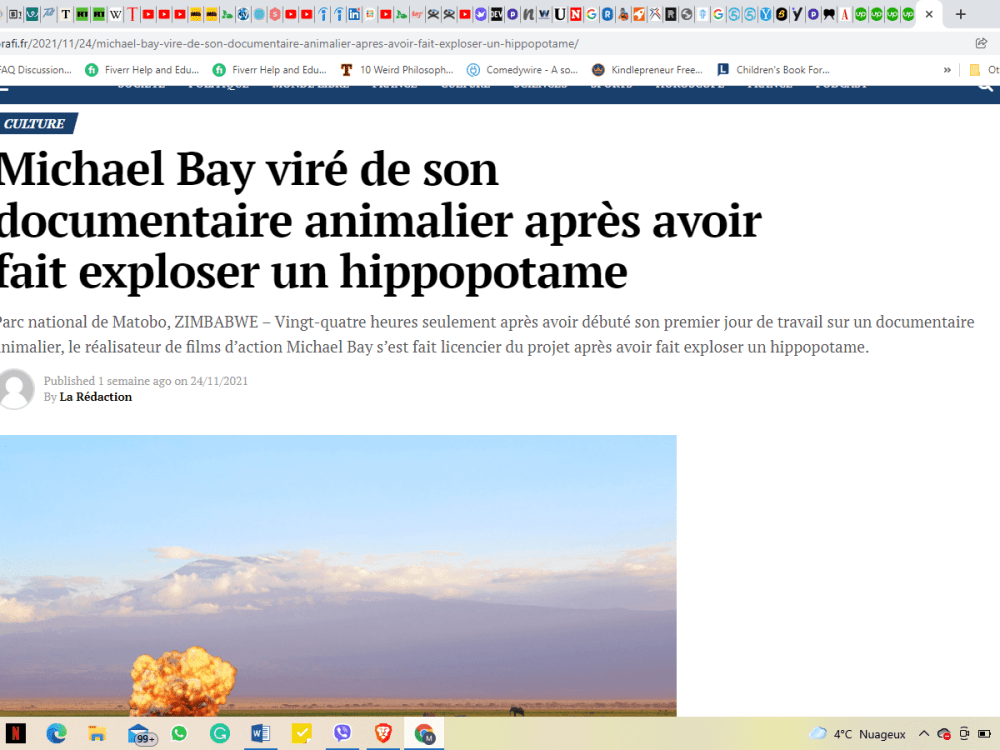Click the author avatar image
The image size is (1000, 750).
tap(15, 388)
